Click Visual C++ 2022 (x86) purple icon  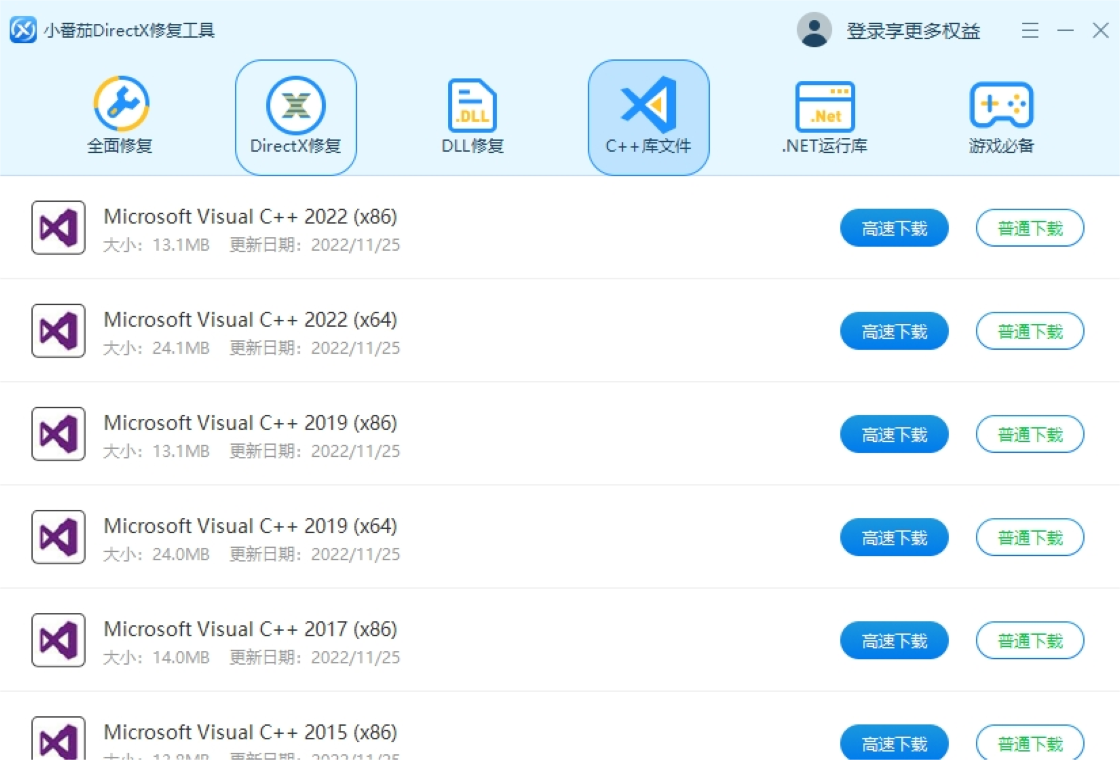tap(59, 228)
